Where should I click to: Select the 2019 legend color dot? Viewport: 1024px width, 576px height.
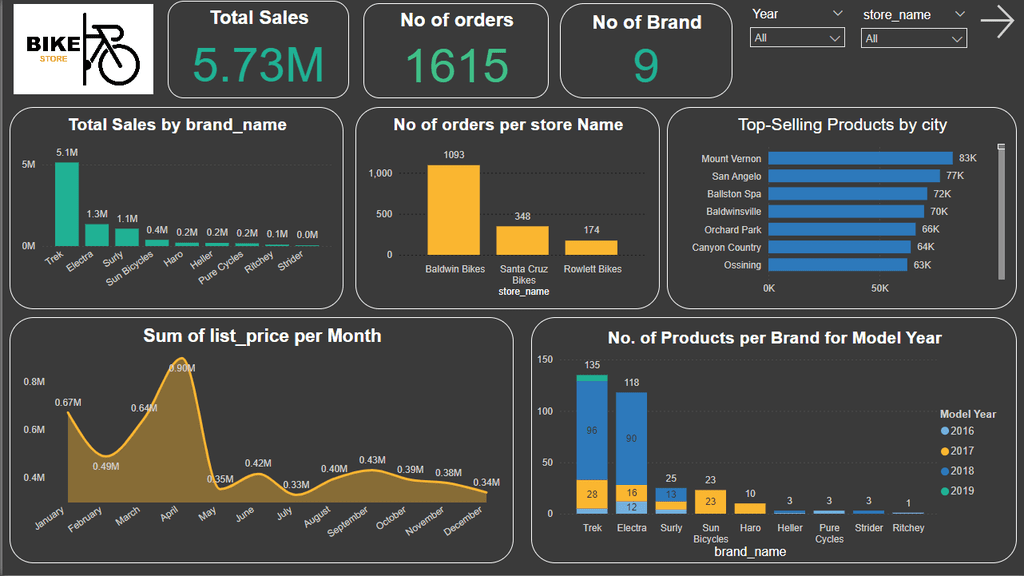pos(944,491)
